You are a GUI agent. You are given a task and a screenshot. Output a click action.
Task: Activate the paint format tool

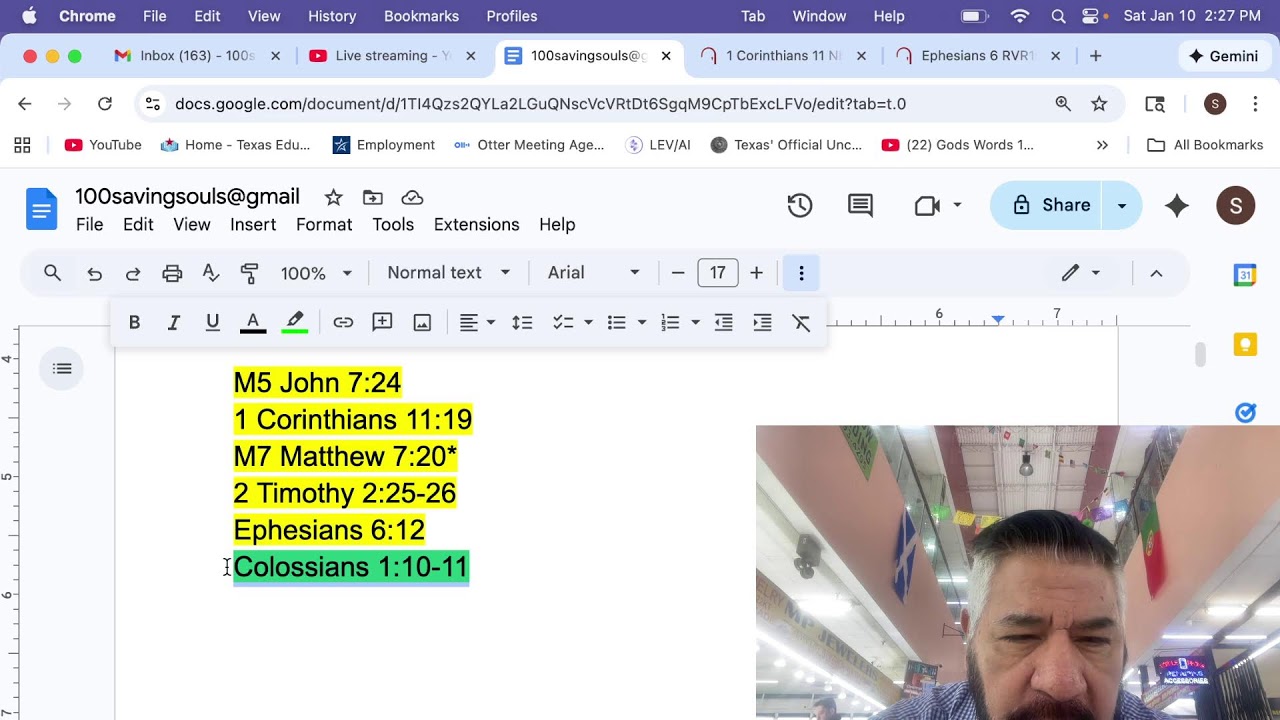(250, 273)
